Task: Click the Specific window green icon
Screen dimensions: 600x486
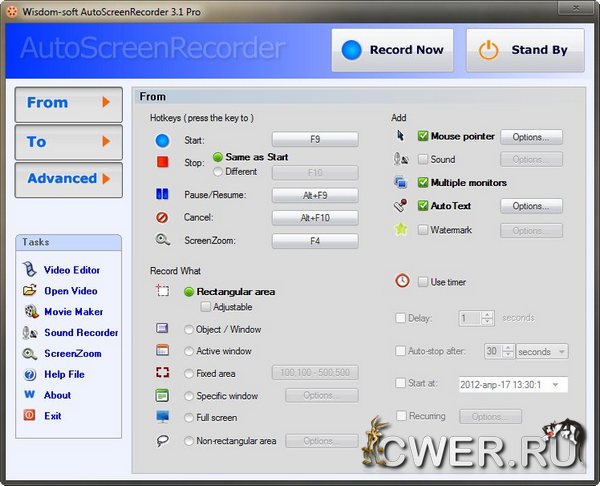Action: 162,395
